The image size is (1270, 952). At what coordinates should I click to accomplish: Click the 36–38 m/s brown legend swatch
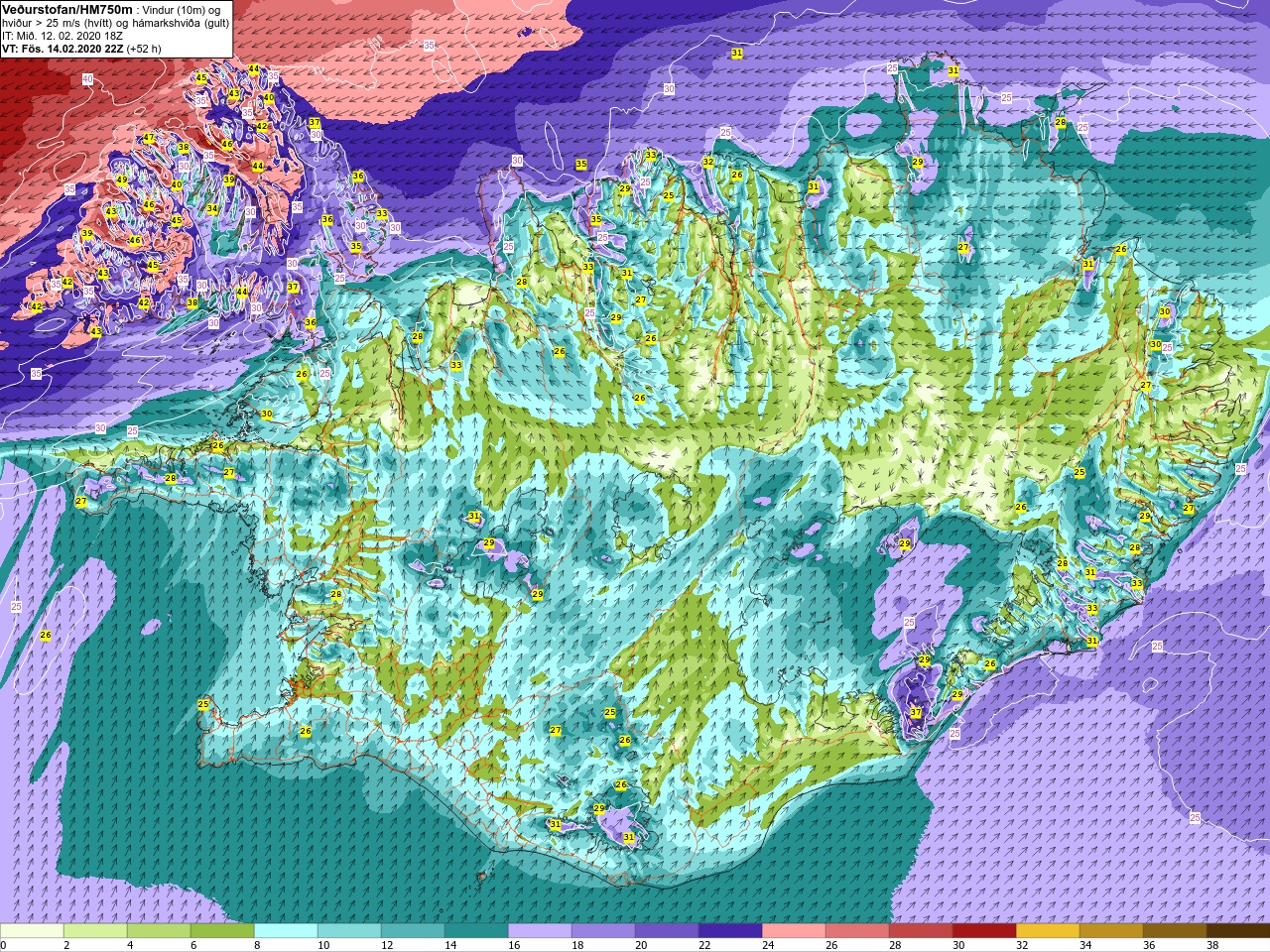tap(1175, 931)
